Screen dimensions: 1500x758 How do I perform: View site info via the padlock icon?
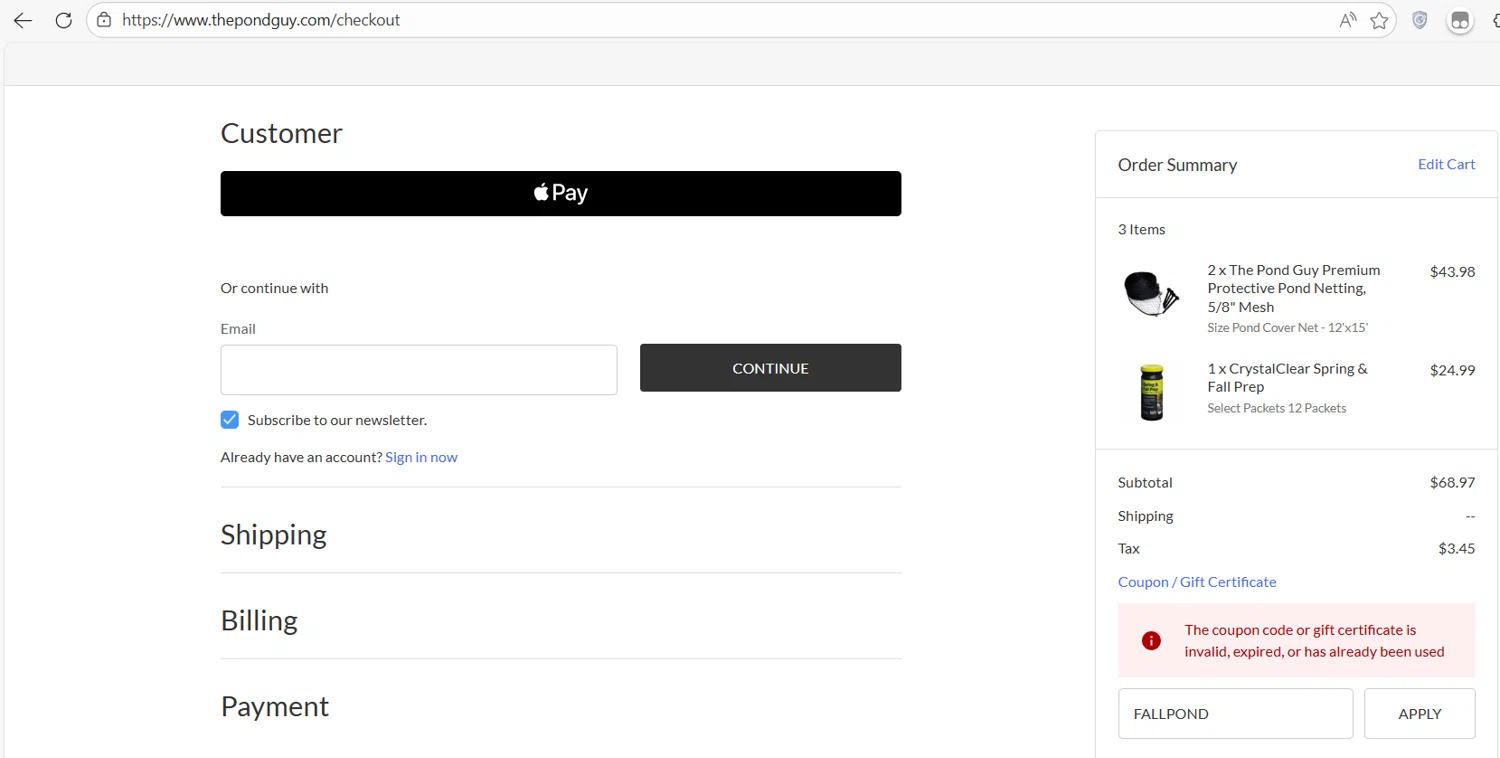(x=104, y=20)
